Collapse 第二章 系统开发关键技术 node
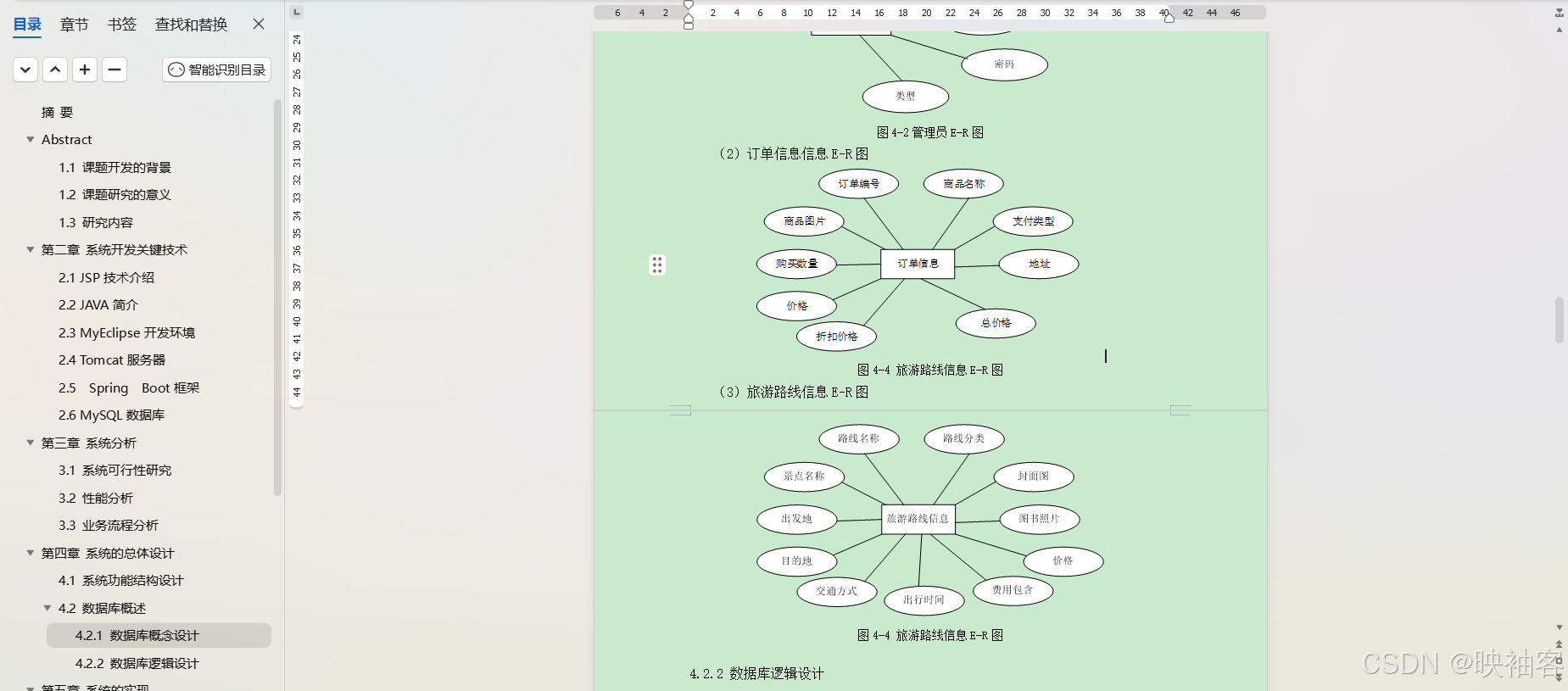This screenshot has height=691, width=1568. pyautogui.click(x=31, y=249)
